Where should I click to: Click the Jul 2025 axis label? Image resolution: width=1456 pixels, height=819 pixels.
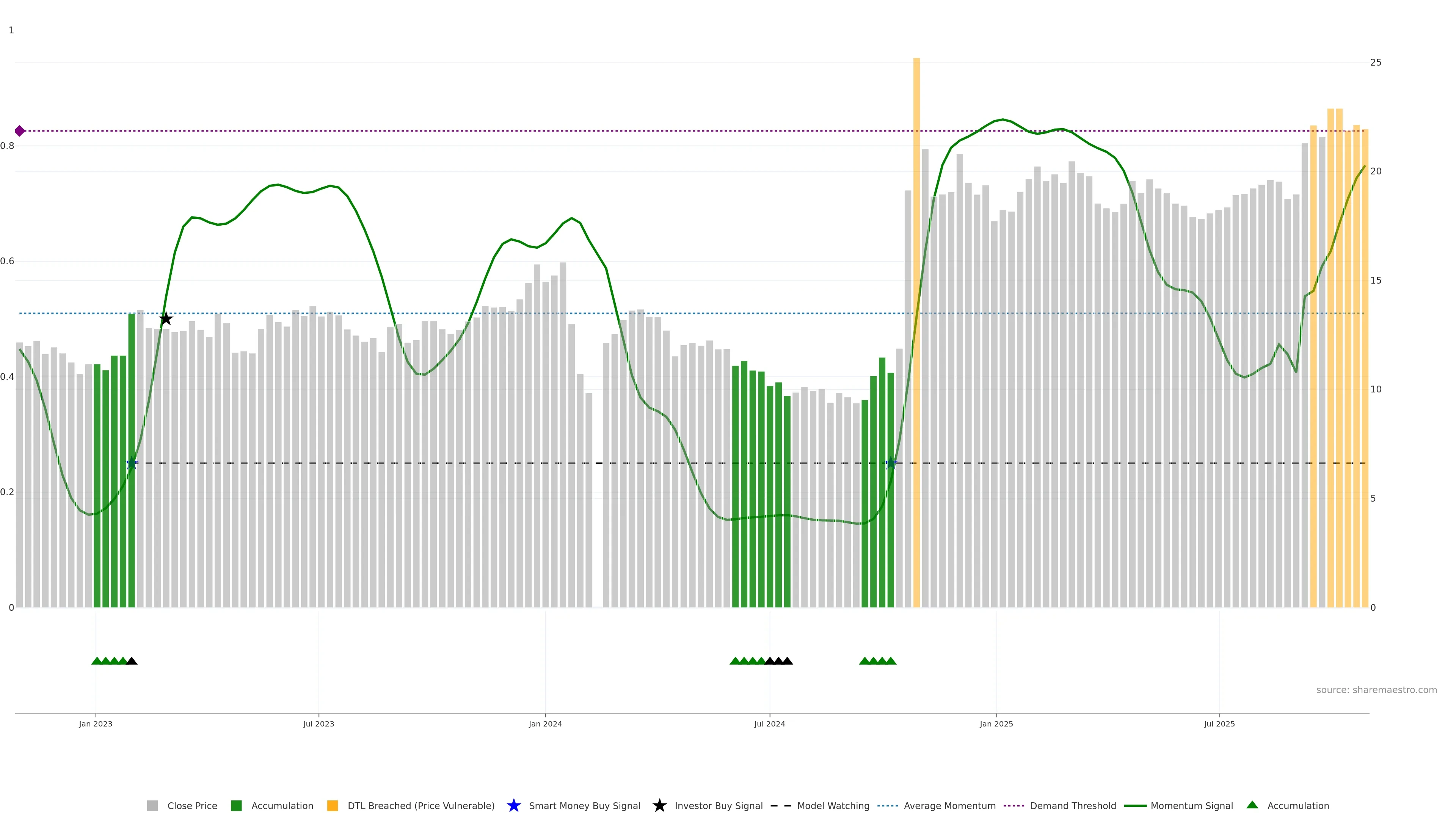pyautogui.click(x=1219, y=723)
